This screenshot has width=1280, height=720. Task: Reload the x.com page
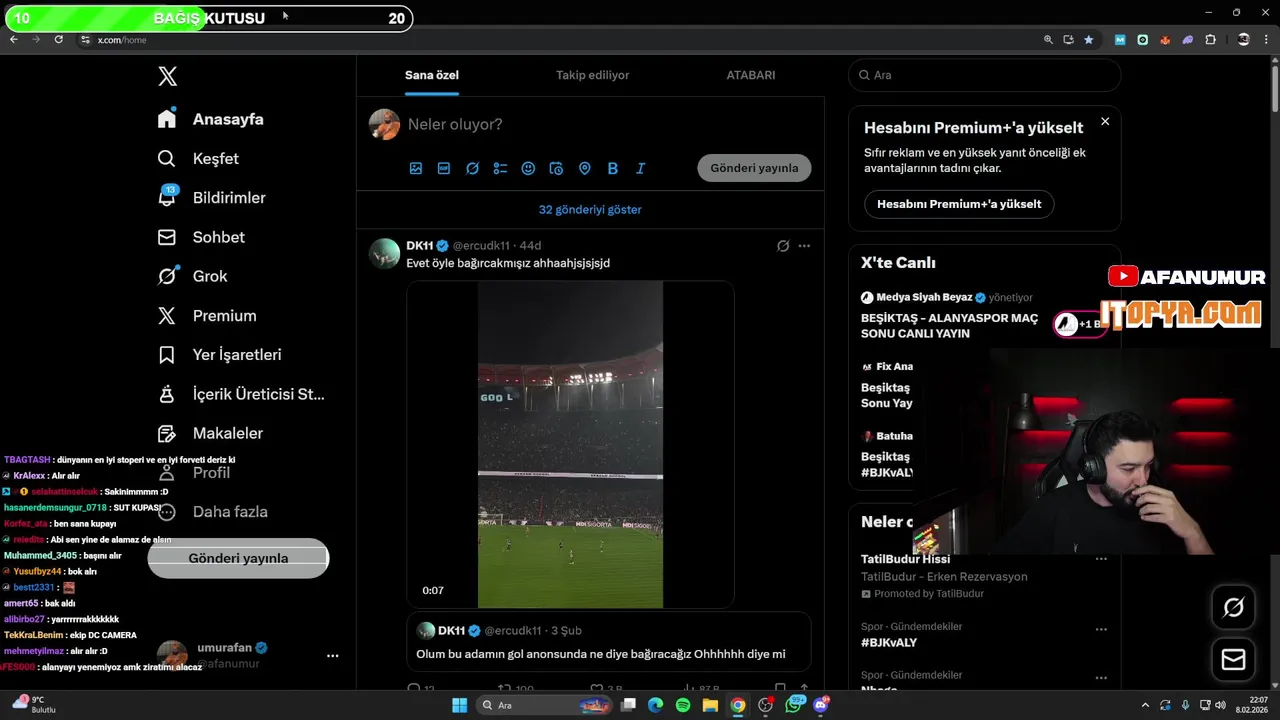(58, 39)
